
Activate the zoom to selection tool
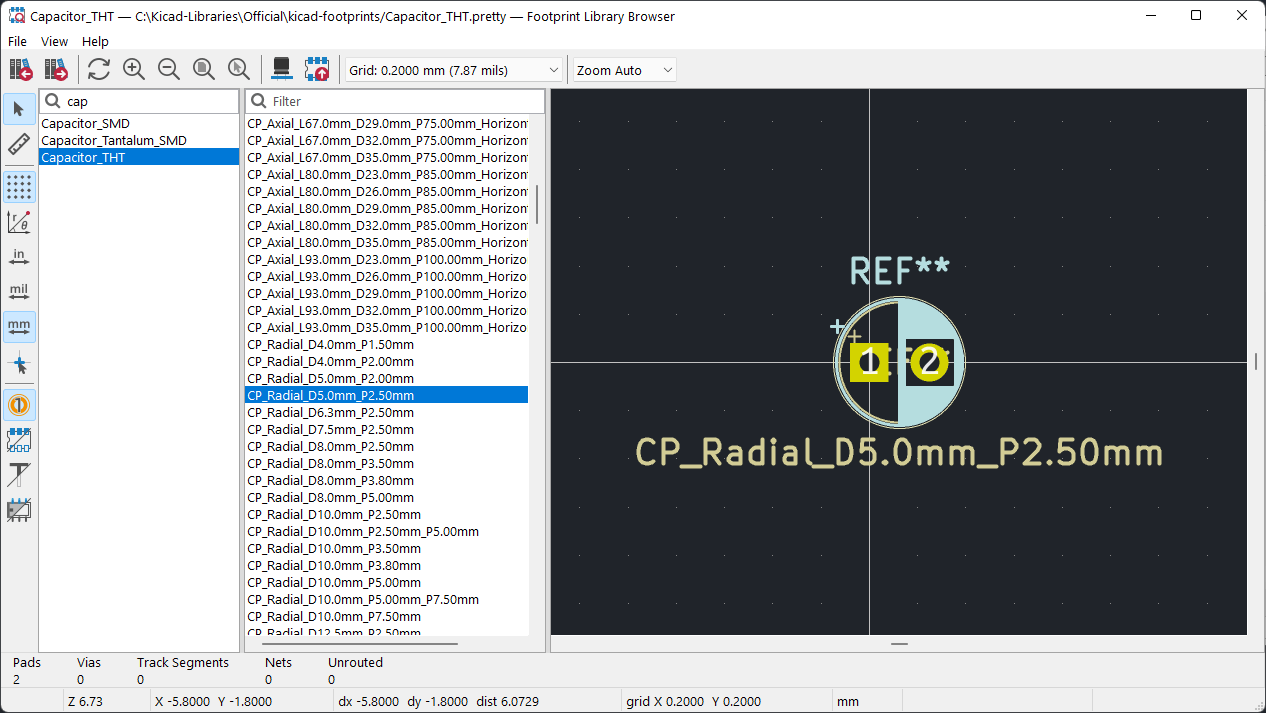[239, 70]
